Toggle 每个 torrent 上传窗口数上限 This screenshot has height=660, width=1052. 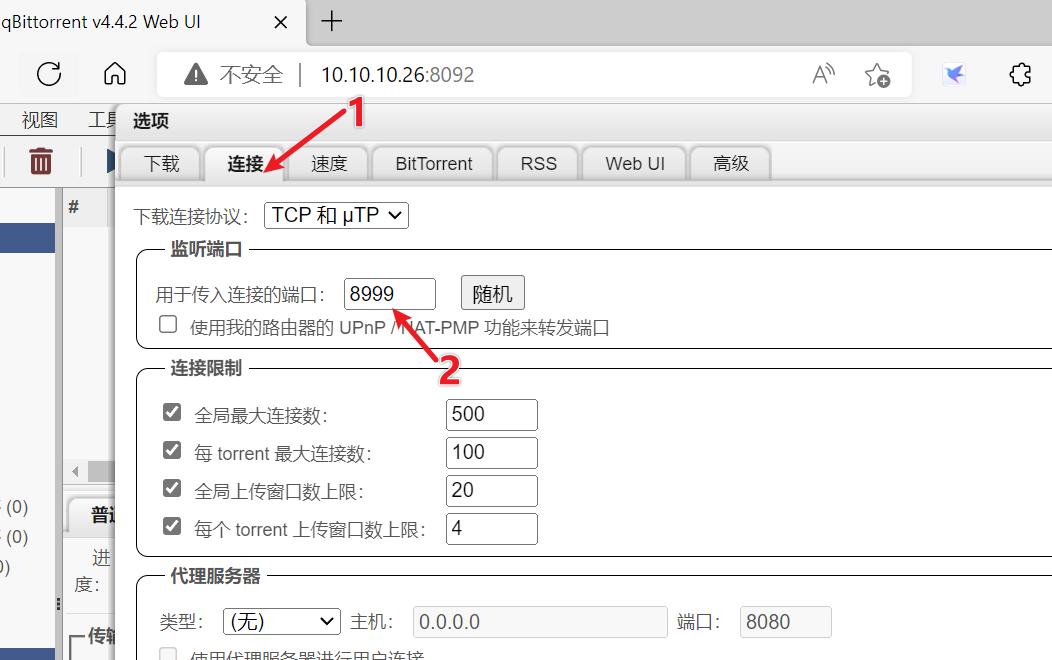pyautogui.click(x=171, y=525)
